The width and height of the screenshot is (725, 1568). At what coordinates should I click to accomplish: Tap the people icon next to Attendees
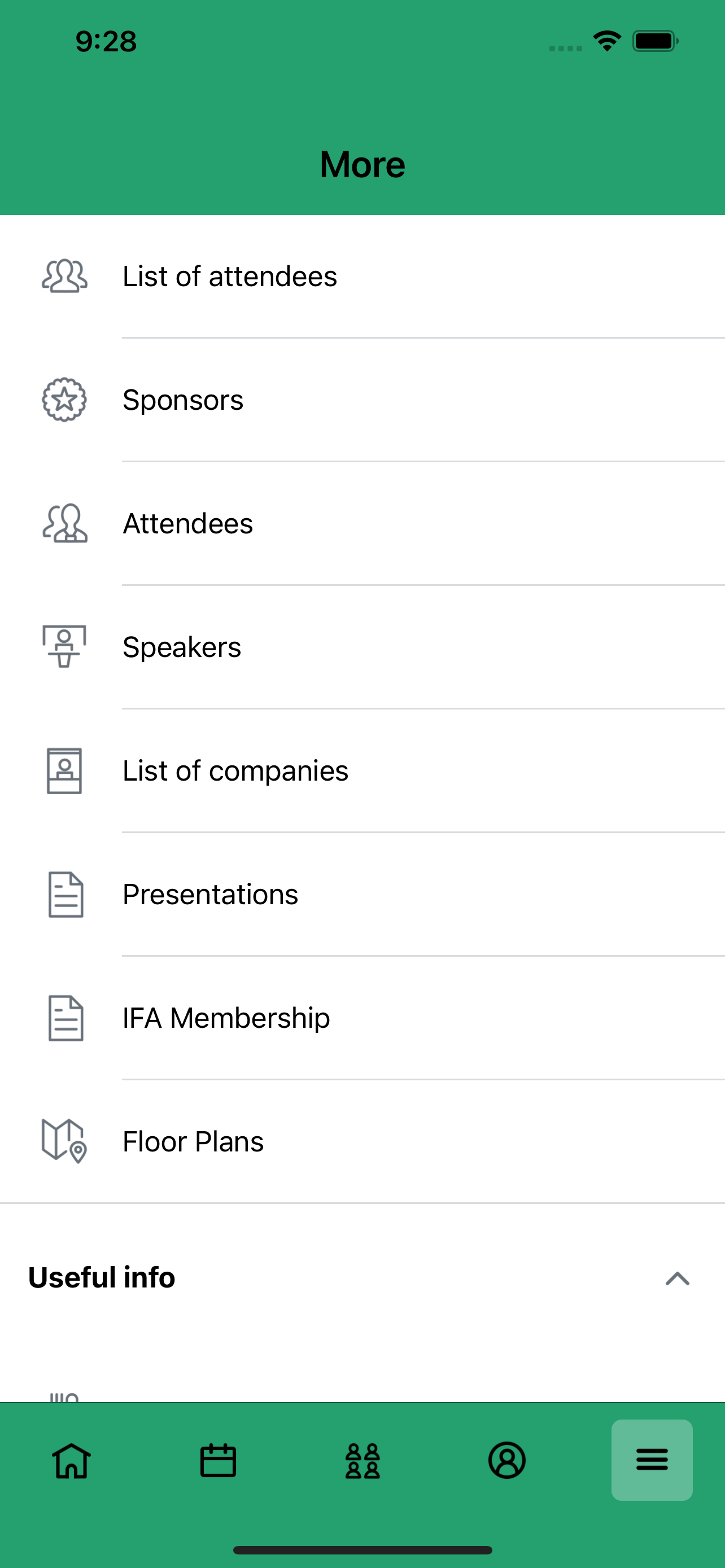tap(64, 523)
